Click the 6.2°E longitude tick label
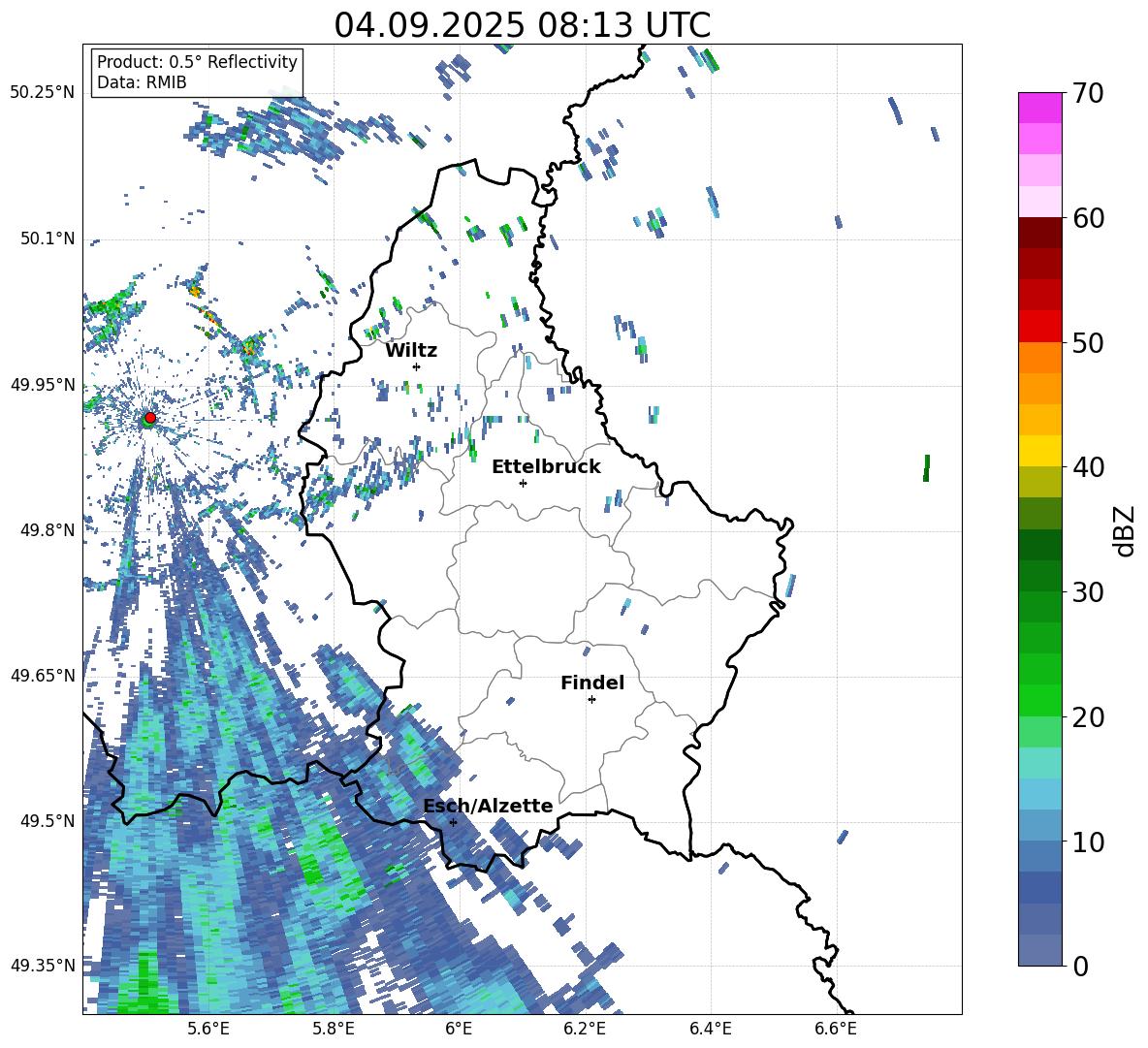The width and height of the screenshot is (1148, 1048). coord(585,1029)
